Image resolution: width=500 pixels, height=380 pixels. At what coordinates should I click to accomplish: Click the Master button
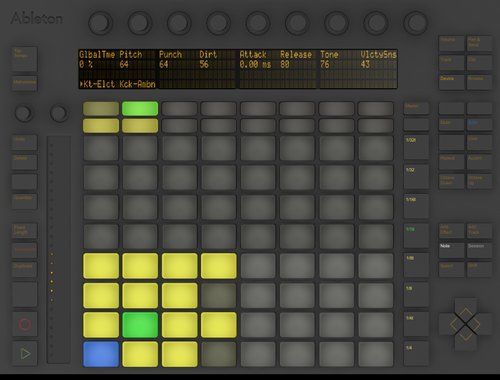pyautogui.click(x=416, y=109)
